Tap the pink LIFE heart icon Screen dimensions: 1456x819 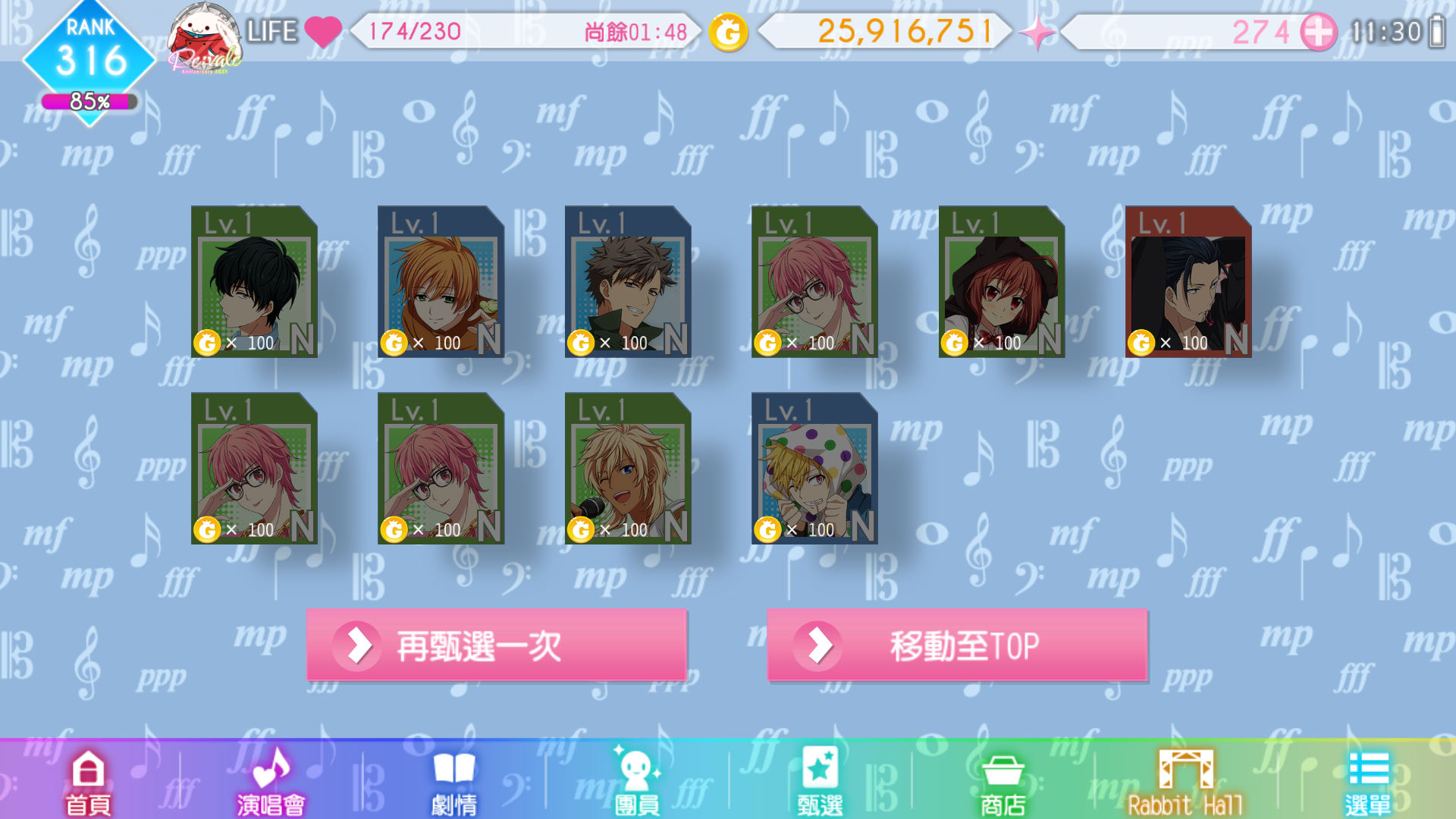click(323, 32)
